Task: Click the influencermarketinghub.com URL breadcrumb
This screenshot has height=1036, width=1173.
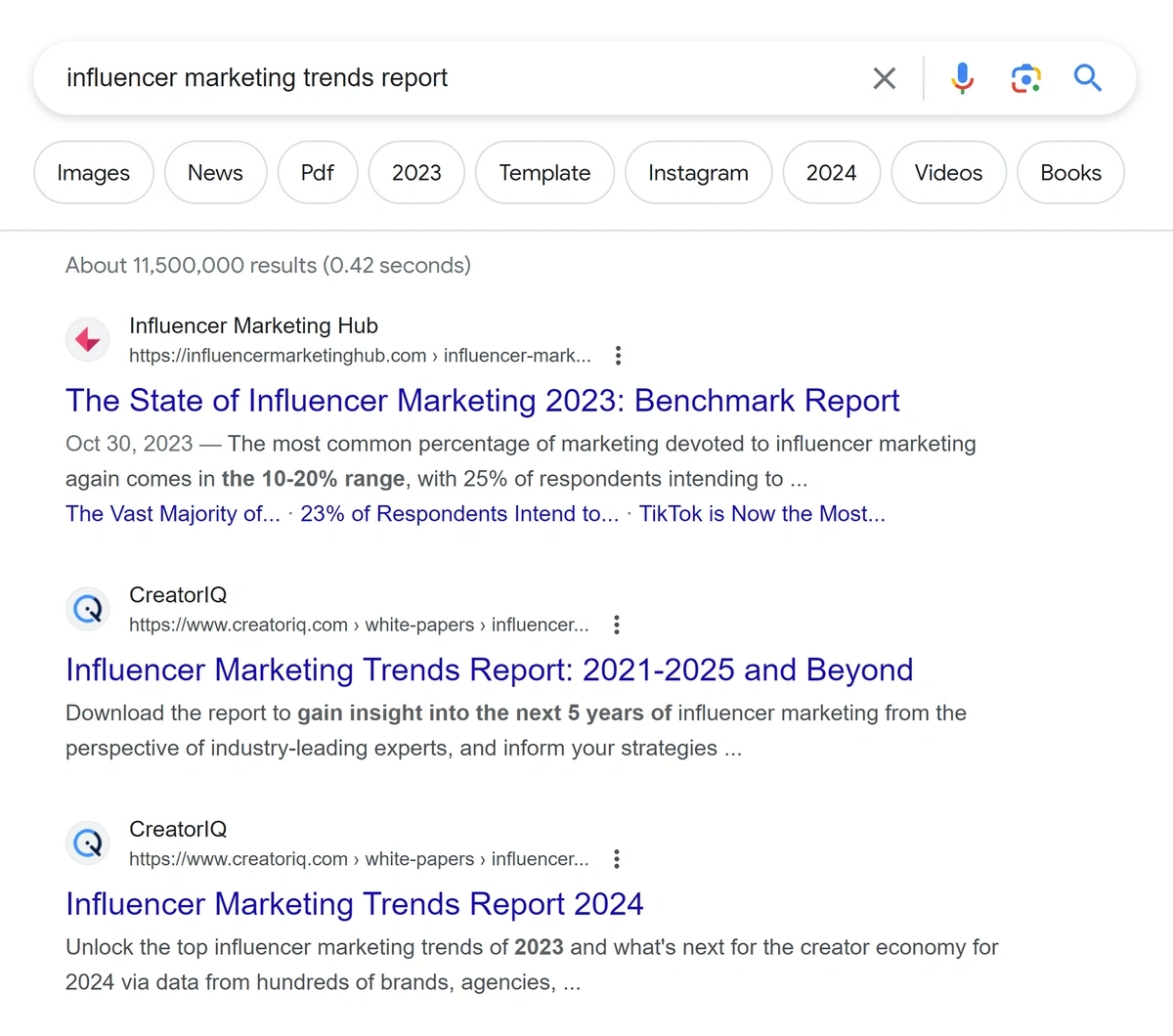Action: tap(360, 356)
